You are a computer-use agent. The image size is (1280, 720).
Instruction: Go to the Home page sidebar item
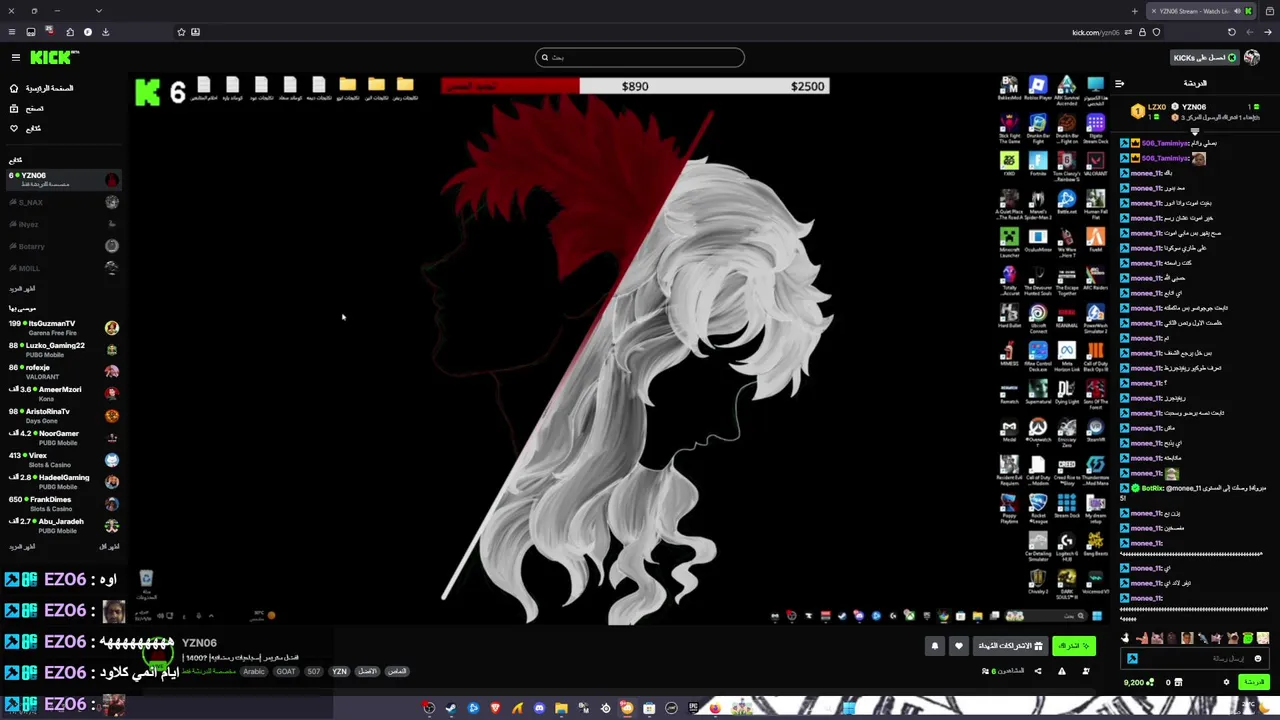43,88
